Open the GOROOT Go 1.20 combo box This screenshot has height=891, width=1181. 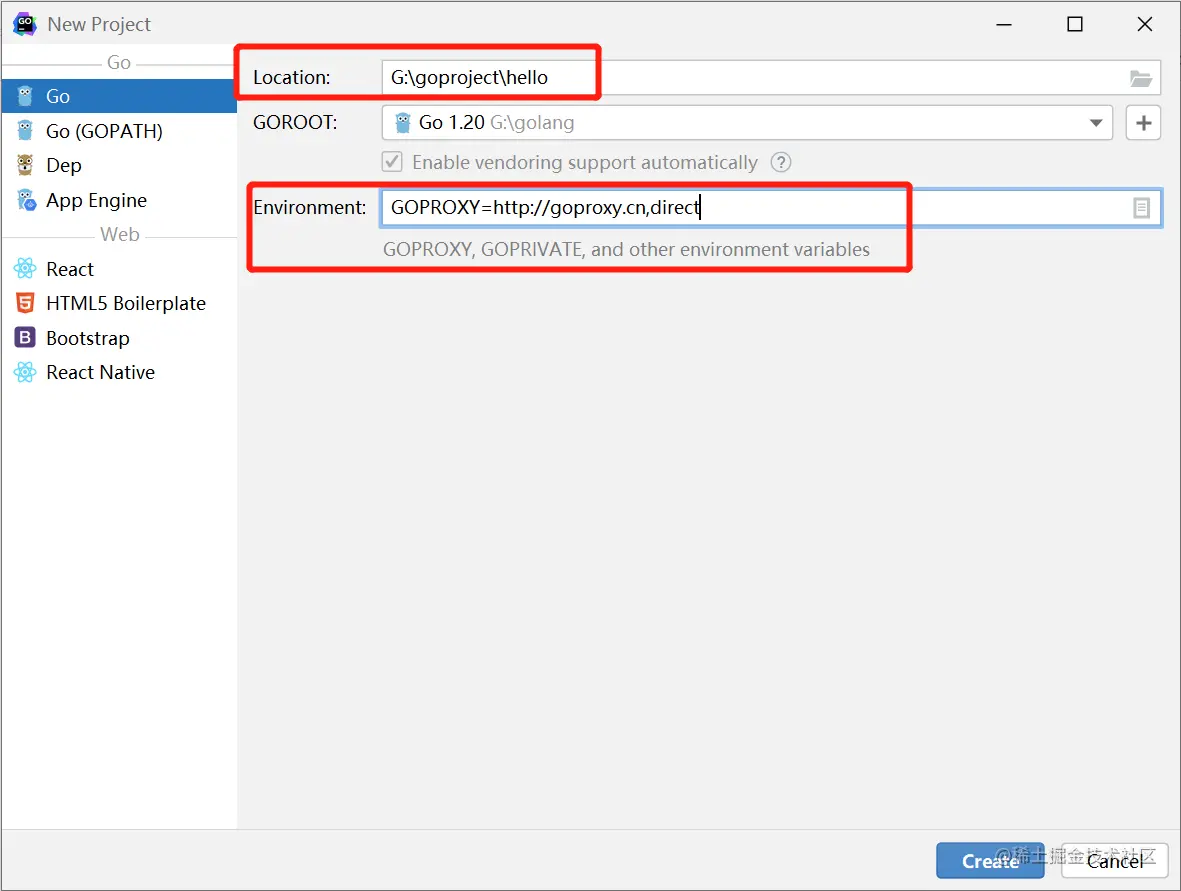[x=746, y=123]
